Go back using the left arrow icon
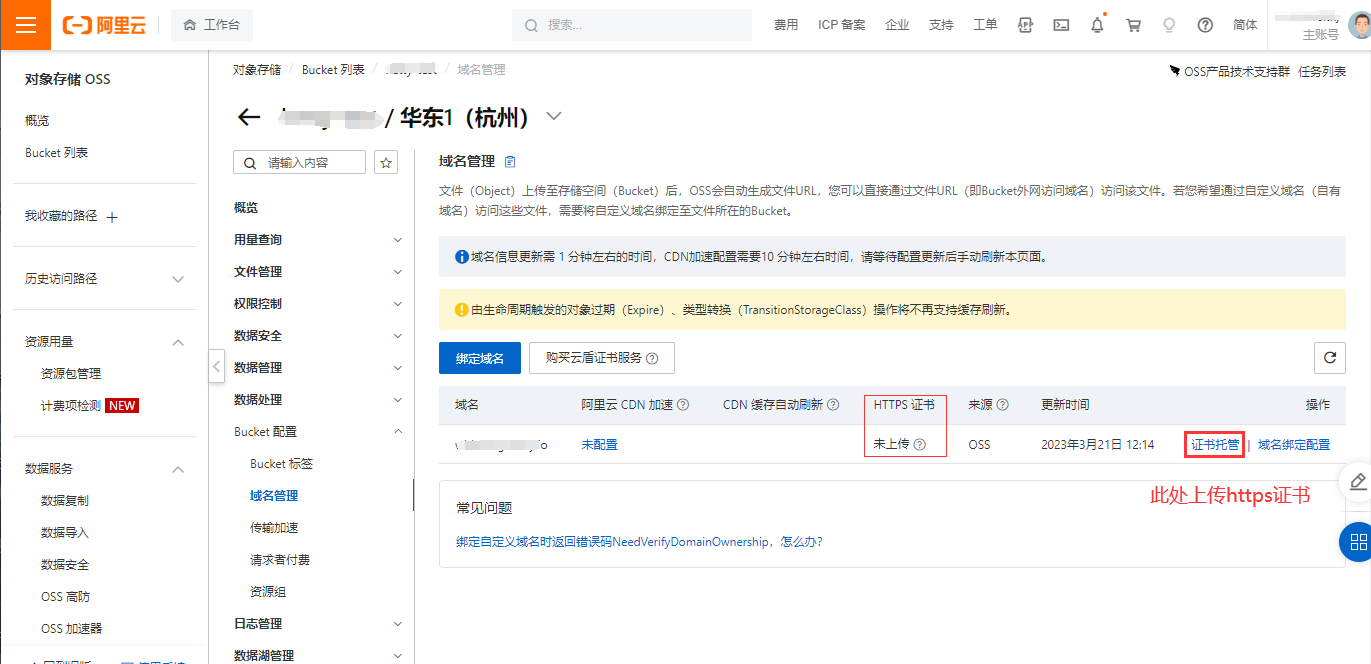This screenshot has height=664, width=1371. tap(249, 117)
